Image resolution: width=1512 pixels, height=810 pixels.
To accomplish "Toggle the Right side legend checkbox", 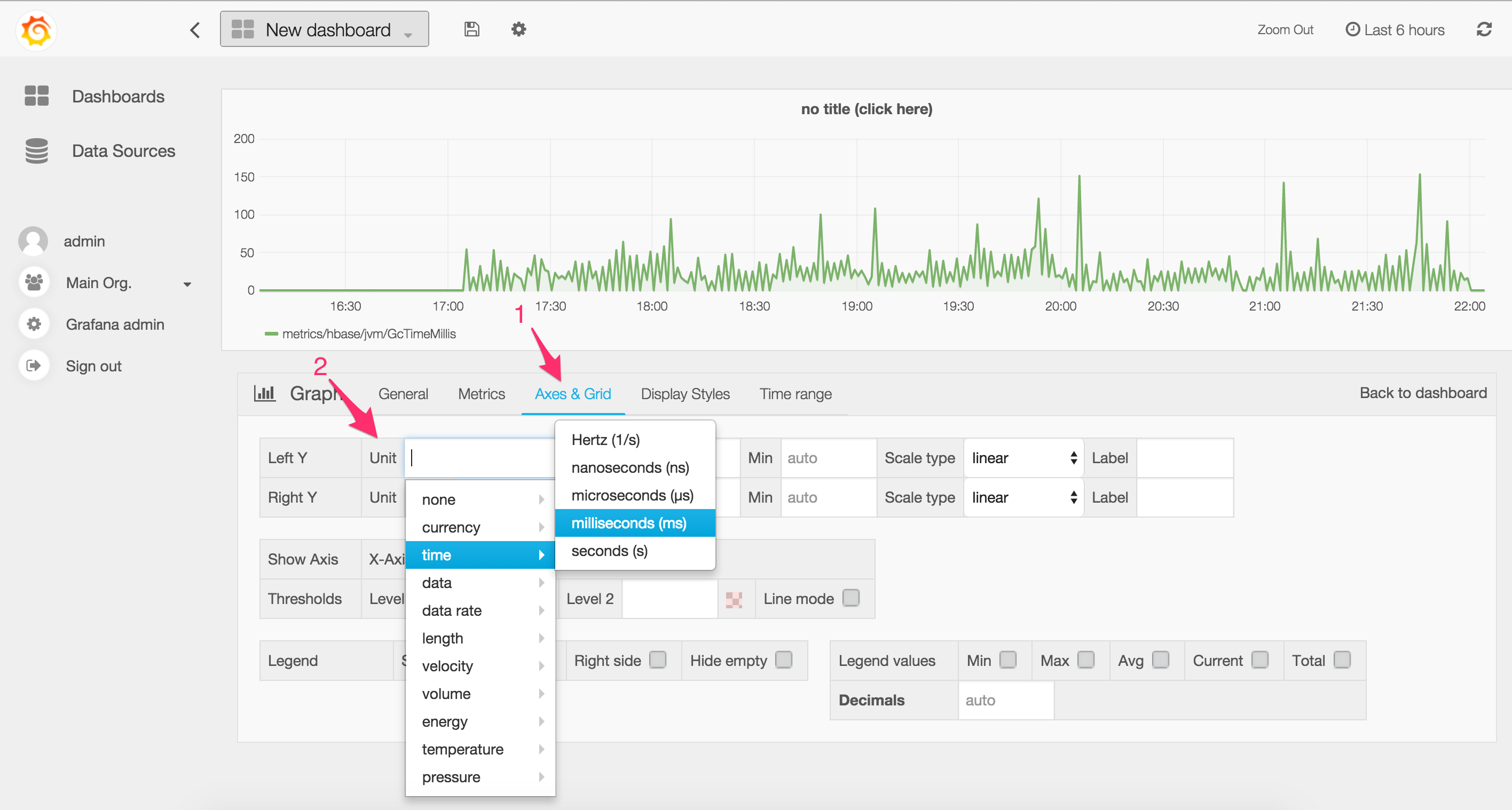I will coord(657,660).
